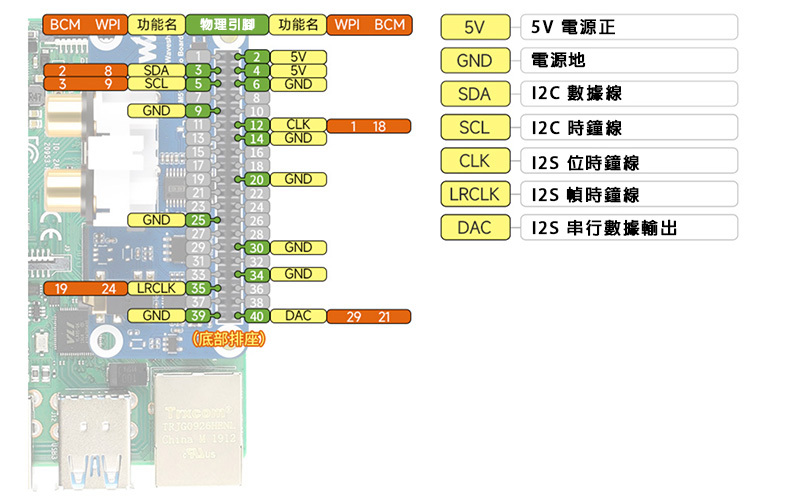Click the green pin 3 label
This screenshot has width=800, height=500.
pos(198,70)
